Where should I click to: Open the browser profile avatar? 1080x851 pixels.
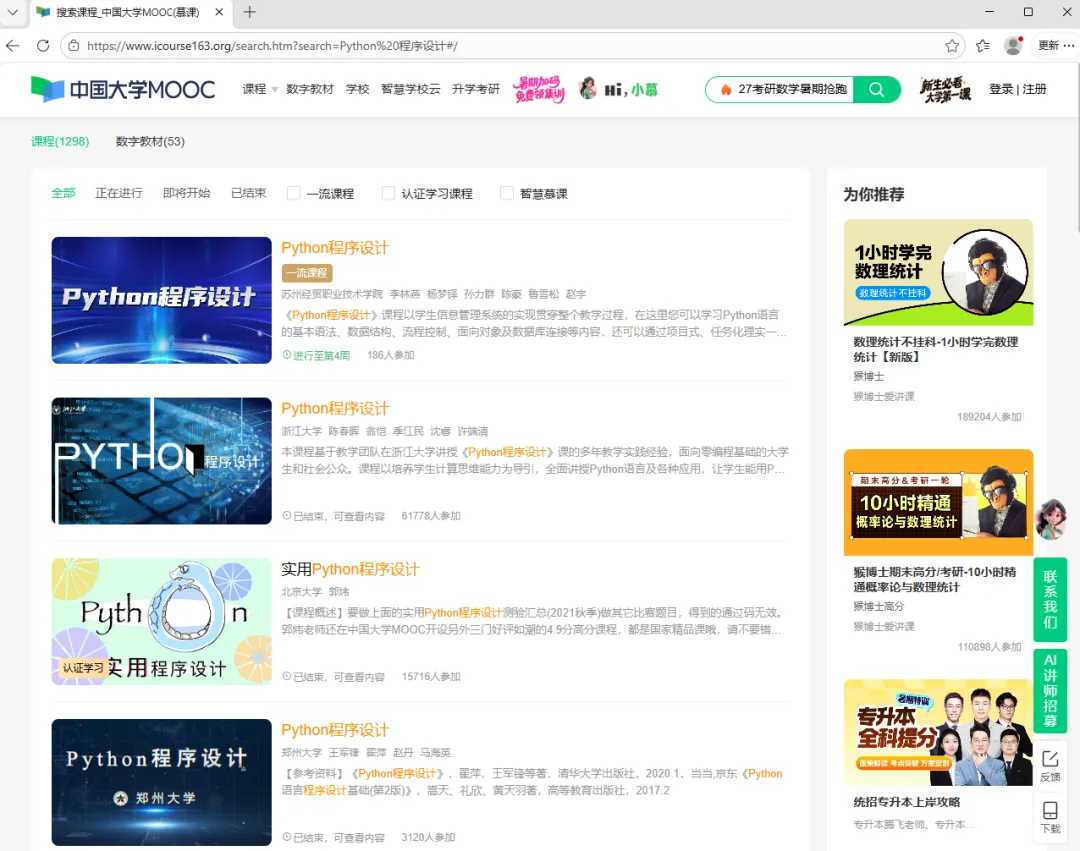[1013, 46]
